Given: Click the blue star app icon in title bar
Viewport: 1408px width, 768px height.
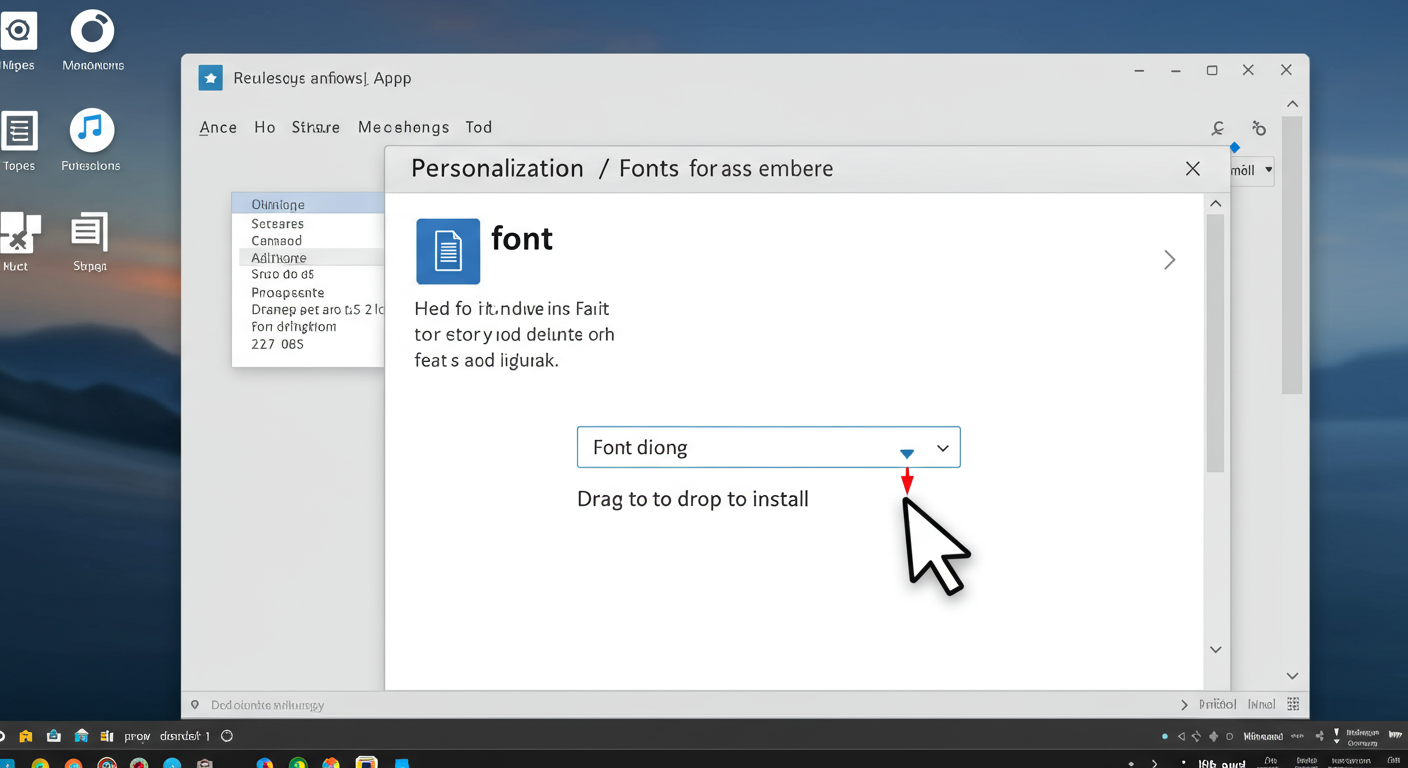Looking at the screenshot, I should (x=210, y=78).
